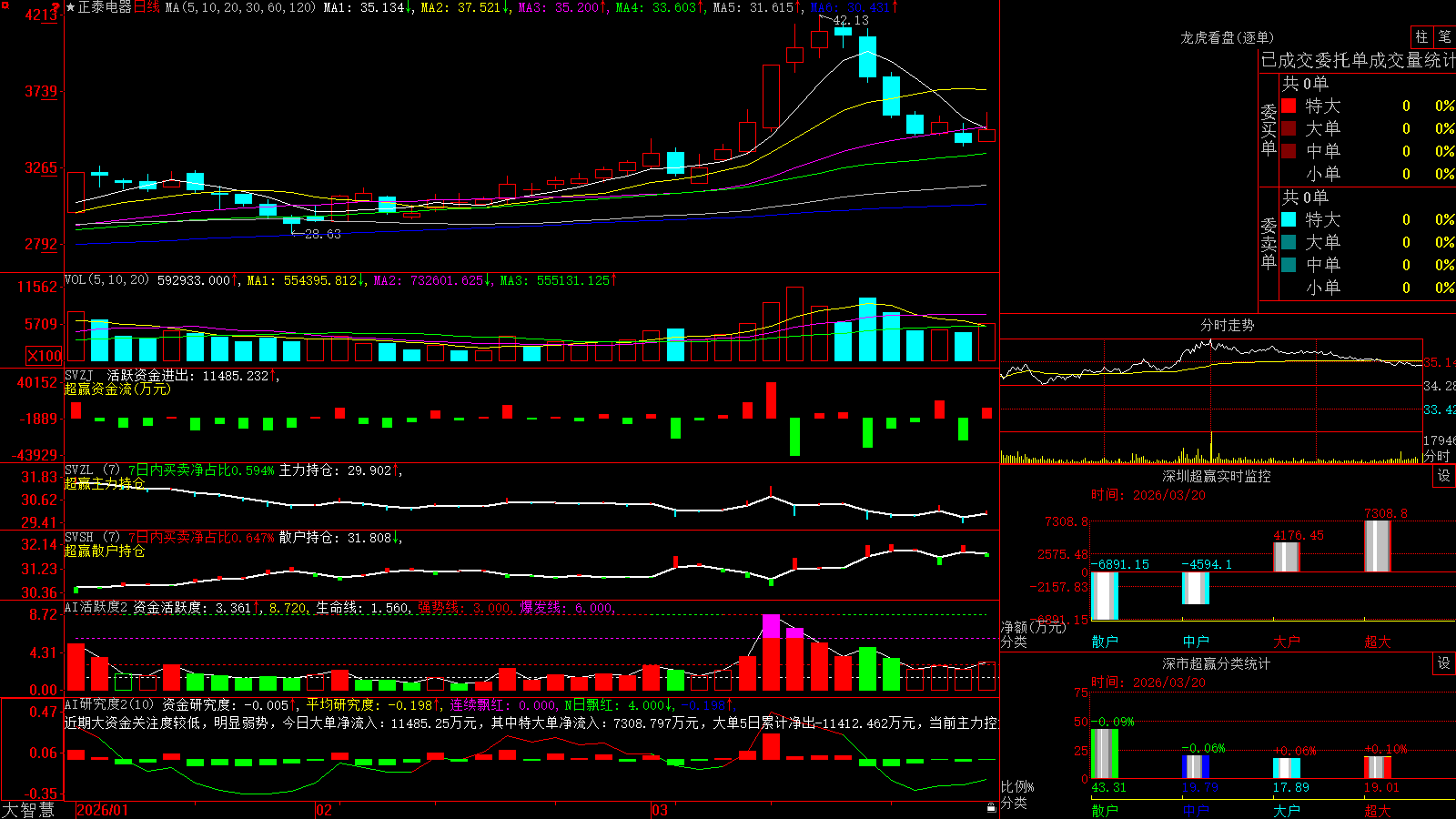1456x819 pixels.
Task: Click the 主力持仓: 29.902 value
Action: [335, 470]
